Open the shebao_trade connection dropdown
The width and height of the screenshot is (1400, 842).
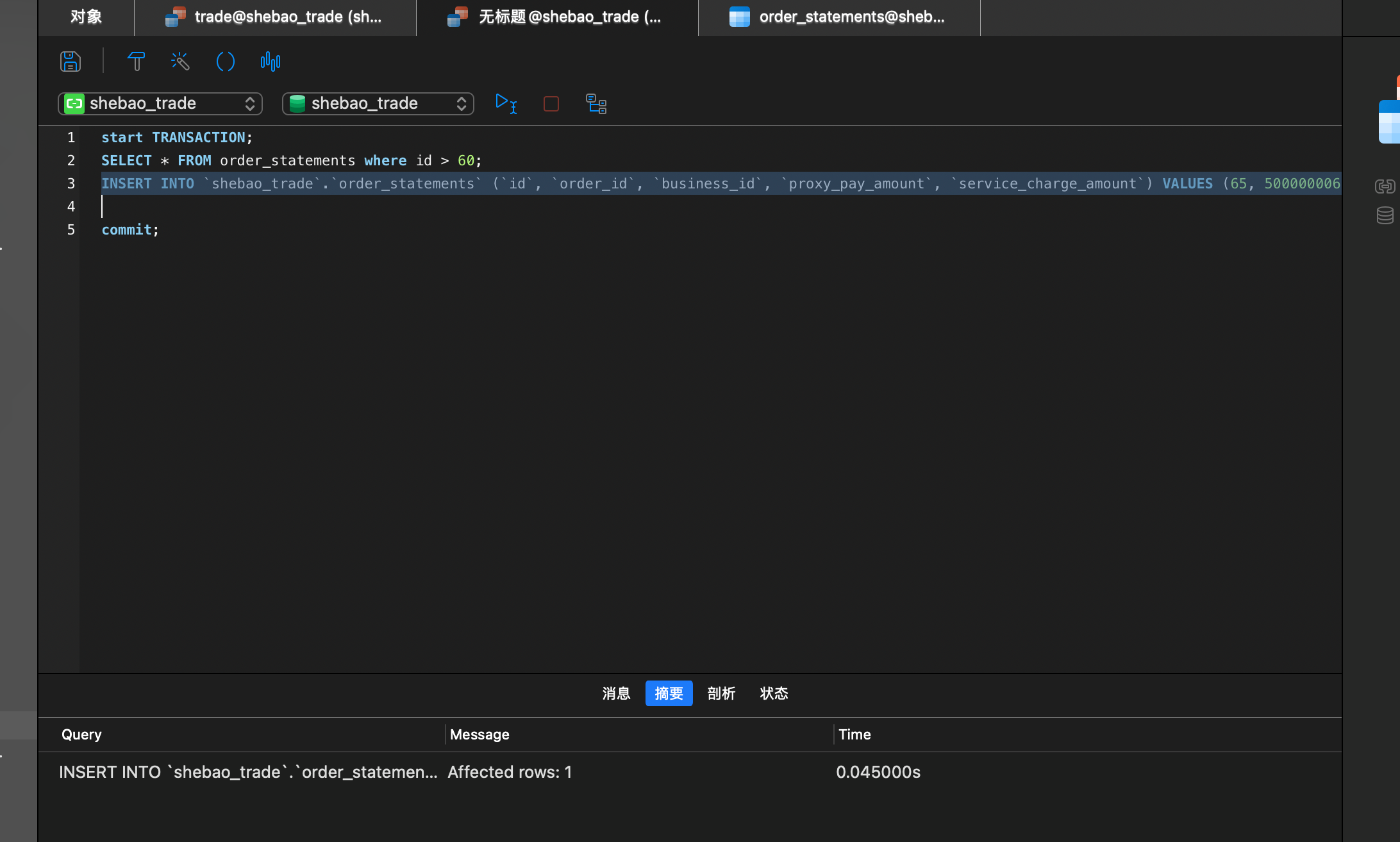[x=160, y=104]
